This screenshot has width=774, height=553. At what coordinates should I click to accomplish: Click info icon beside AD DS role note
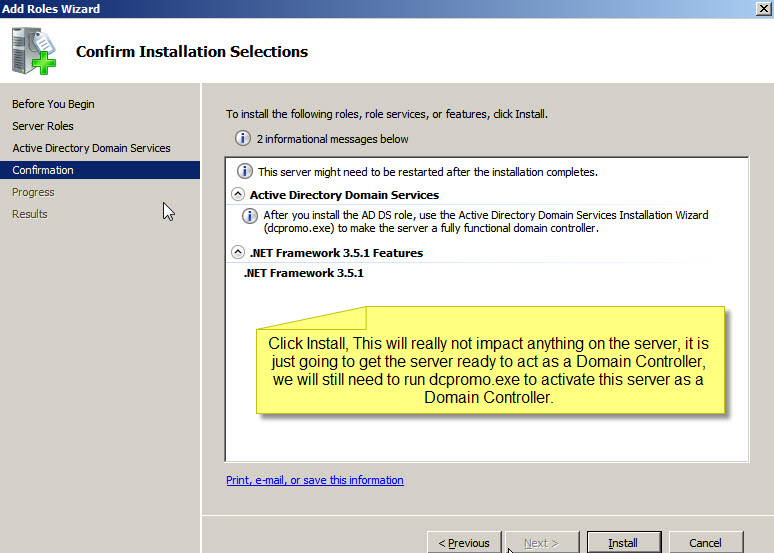click(x=250, y=216)
